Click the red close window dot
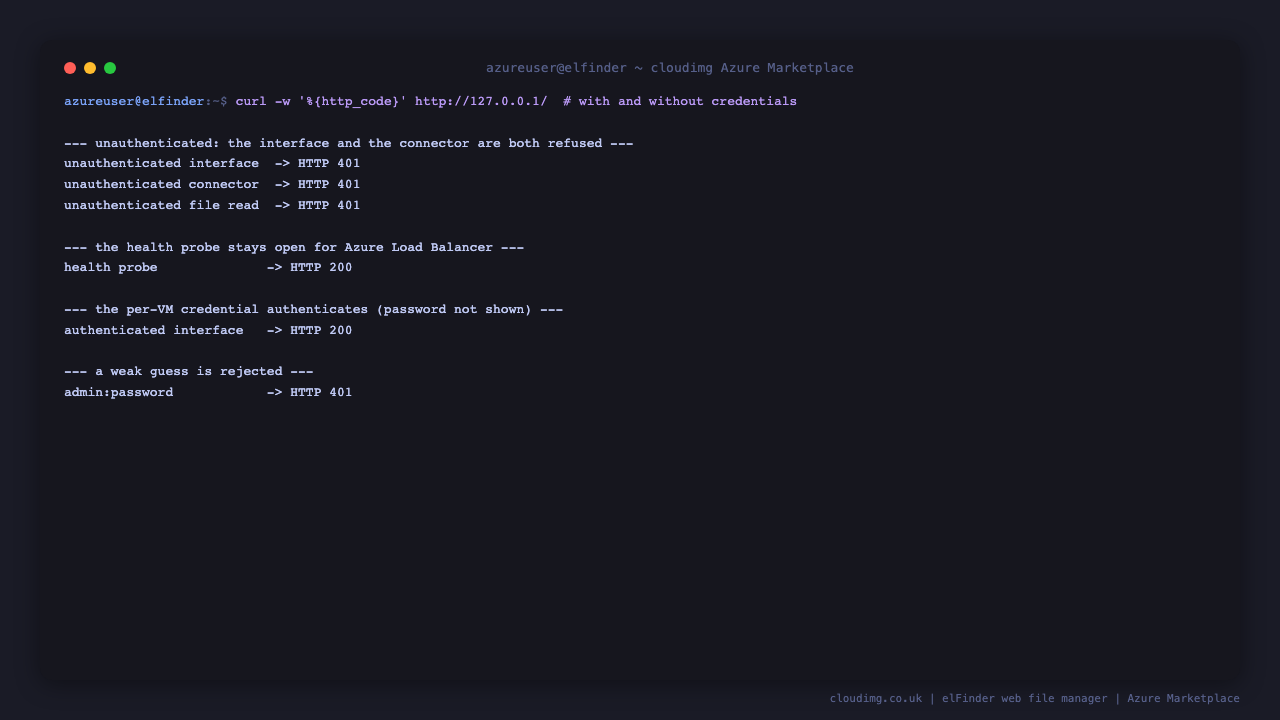The width and height of the screenshot is (1280, 720). click(70, 68)
